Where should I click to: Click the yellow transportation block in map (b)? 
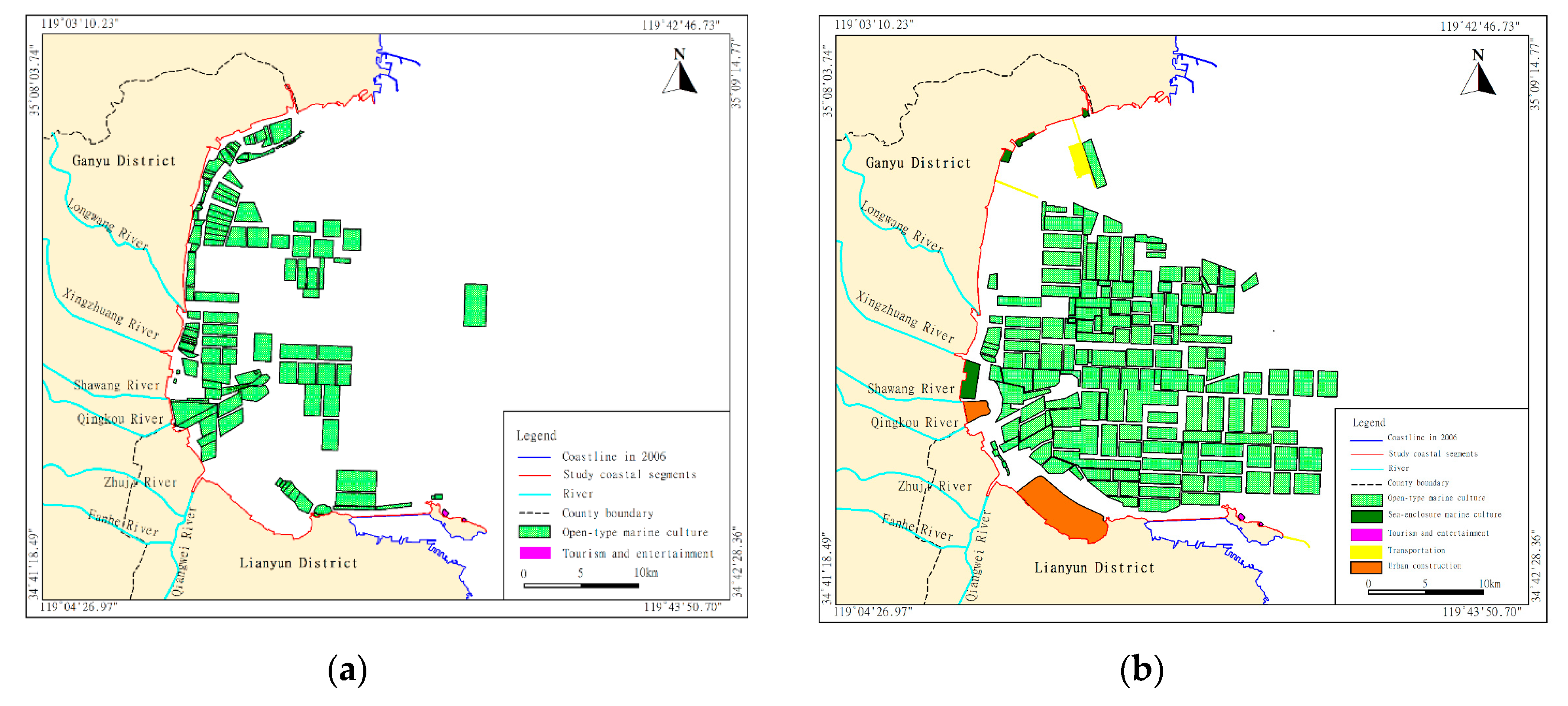coord(1079,161)
